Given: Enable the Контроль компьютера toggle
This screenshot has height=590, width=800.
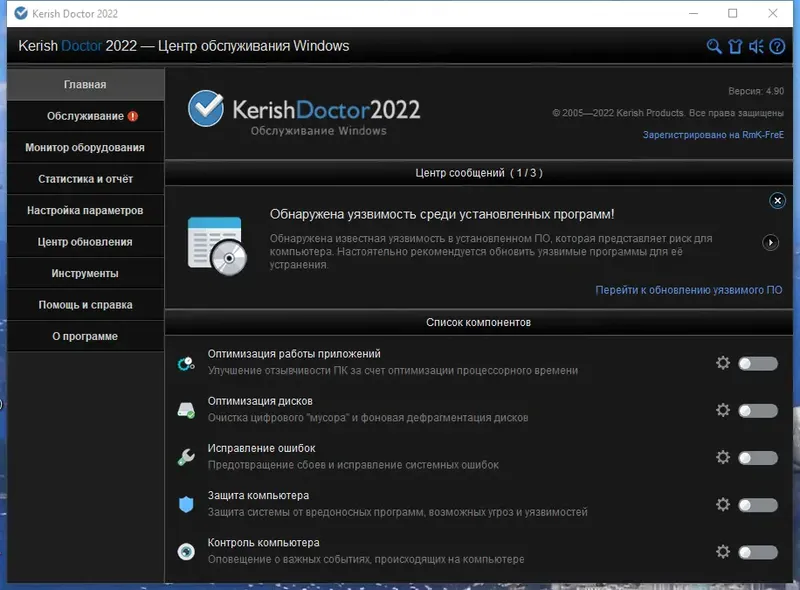Looking at the screenshot, I should pos(756,551).
